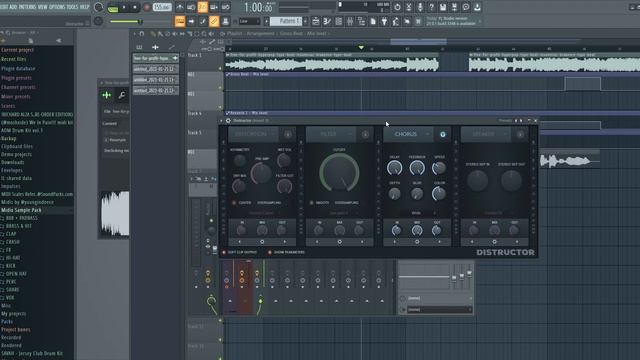Open the CHORUS module dropdown
640x360 pixels.
[x=408, y=134]
